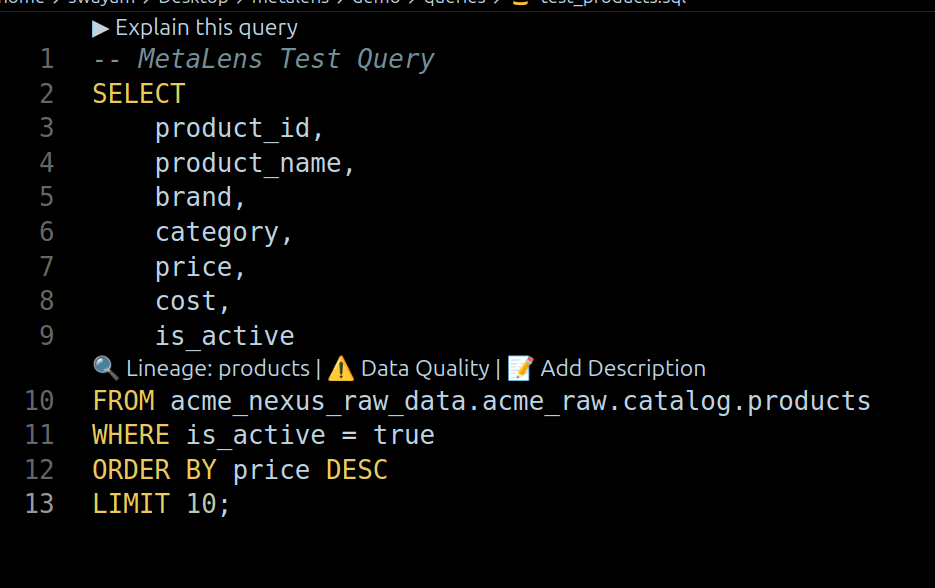This screenshot has height=588, width=935.
Task: Click the warning triangle Data Quality icon
Action: click(341, 368)
